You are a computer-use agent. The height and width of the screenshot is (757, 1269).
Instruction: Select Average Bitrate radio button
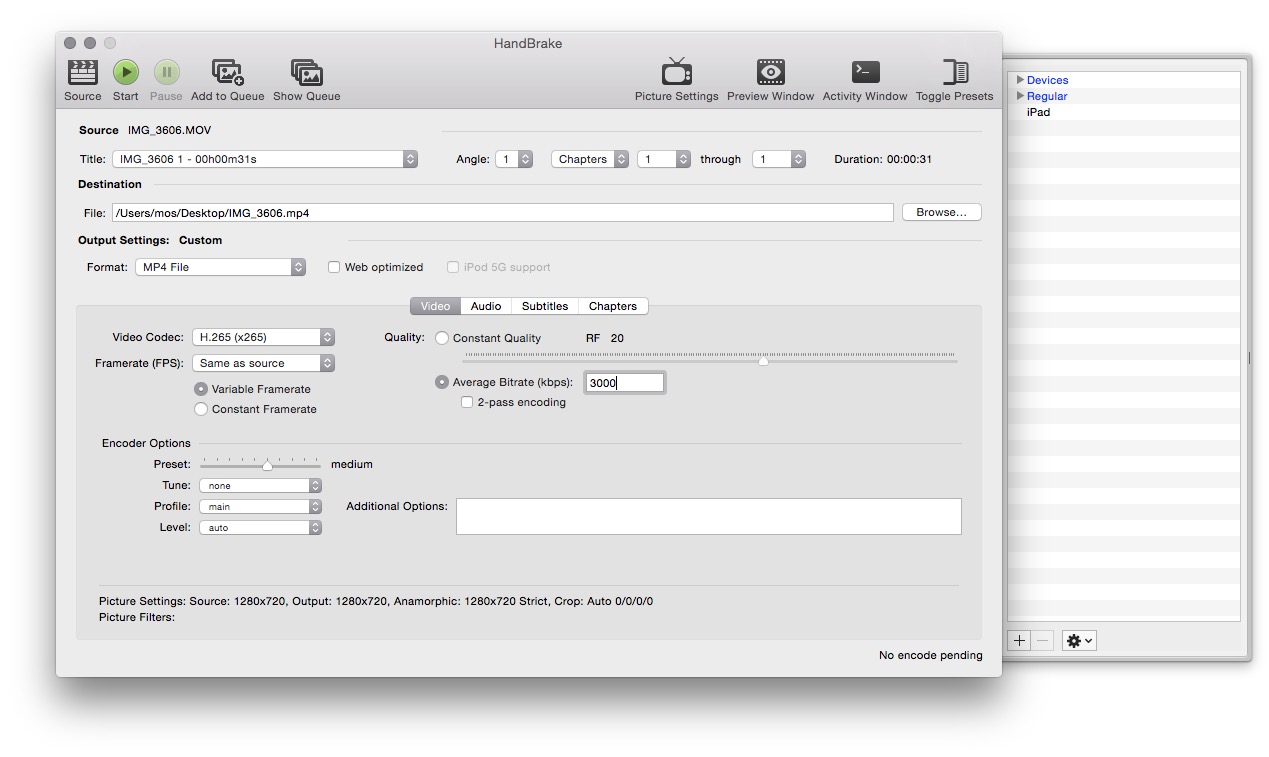[x=442, y=382]
